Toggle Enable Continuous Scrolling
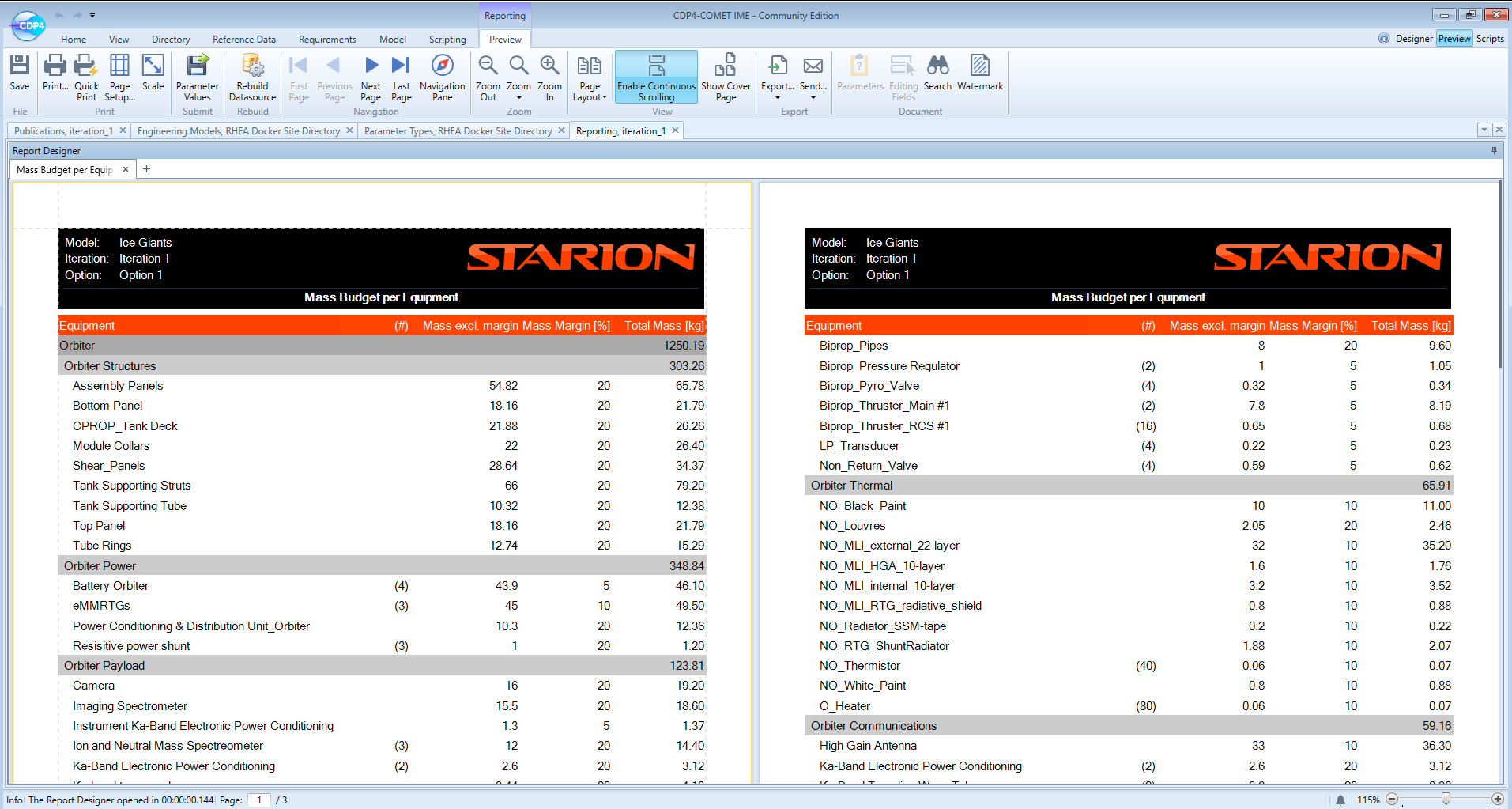The image size is (1512, 809). (656, 77)
